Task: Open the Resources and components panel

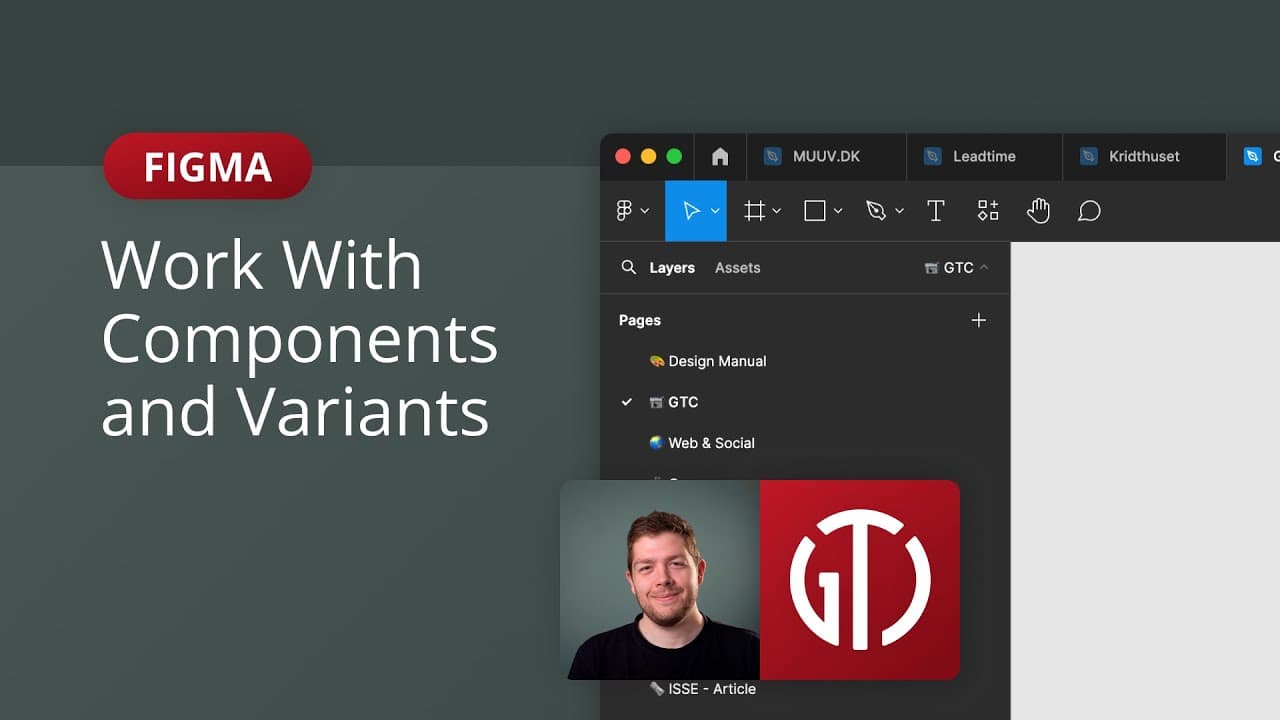Action: point(988,211)
